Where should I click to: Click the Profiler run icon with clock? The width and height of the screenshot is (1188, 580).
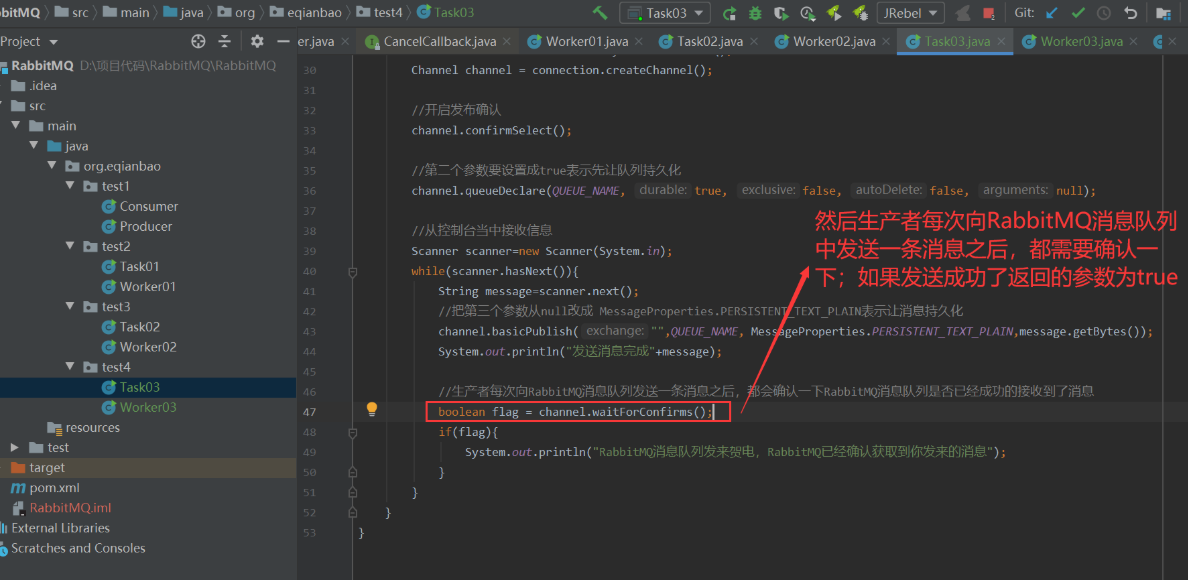pos(808,13)
